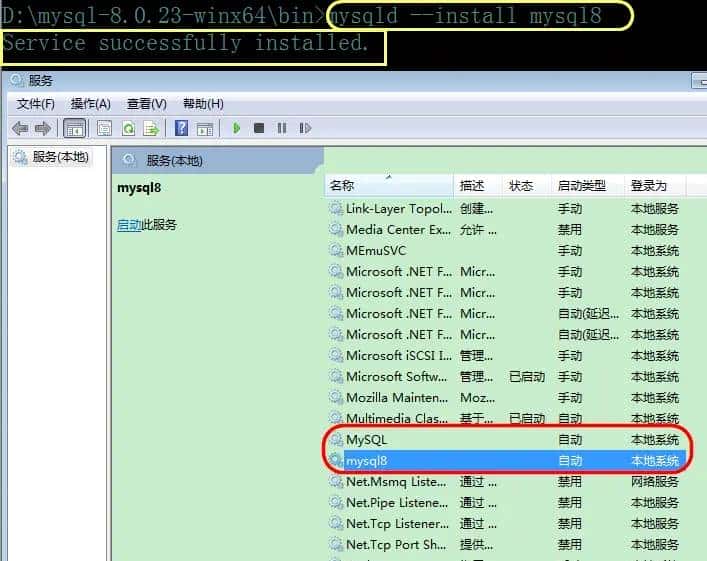Select the Net.Tcp Port Sh... service row
Viewport: 707px width, 561px height.
(x=505, y=545)
